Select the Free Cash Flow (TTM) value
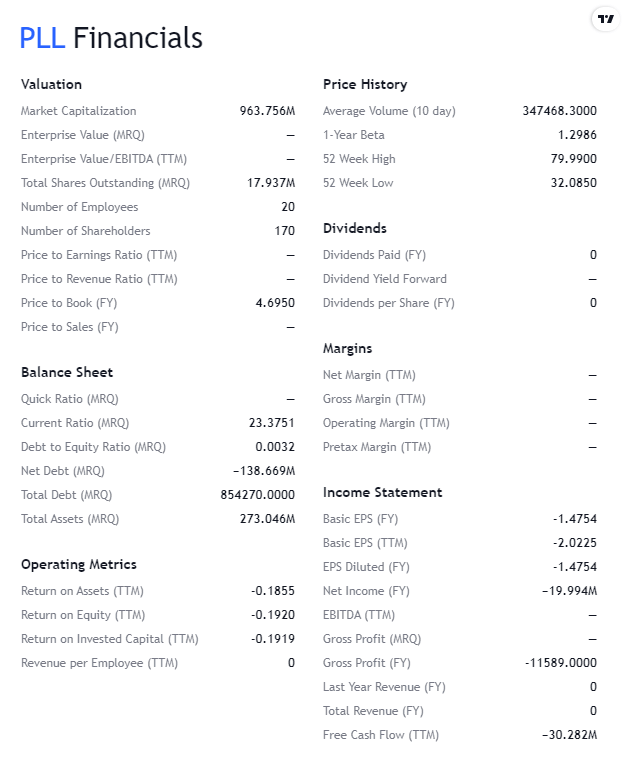Image resolution: width=638 pixels, height=770 pixels. coord(569,735)
